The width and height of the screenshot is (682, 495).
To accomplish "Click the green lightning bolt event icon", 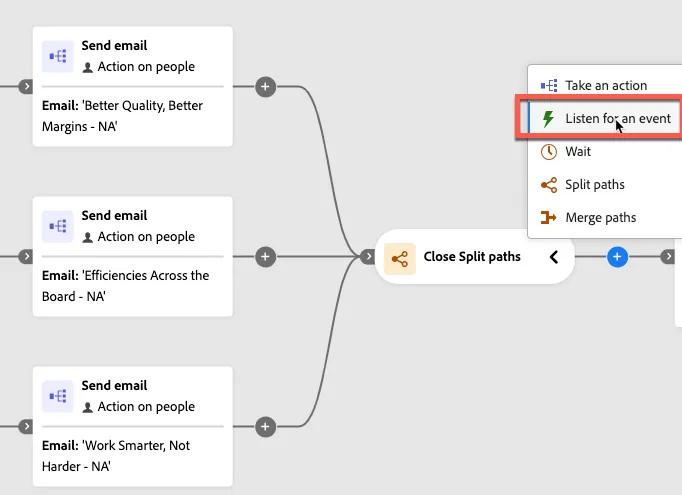I will (548, 118).
